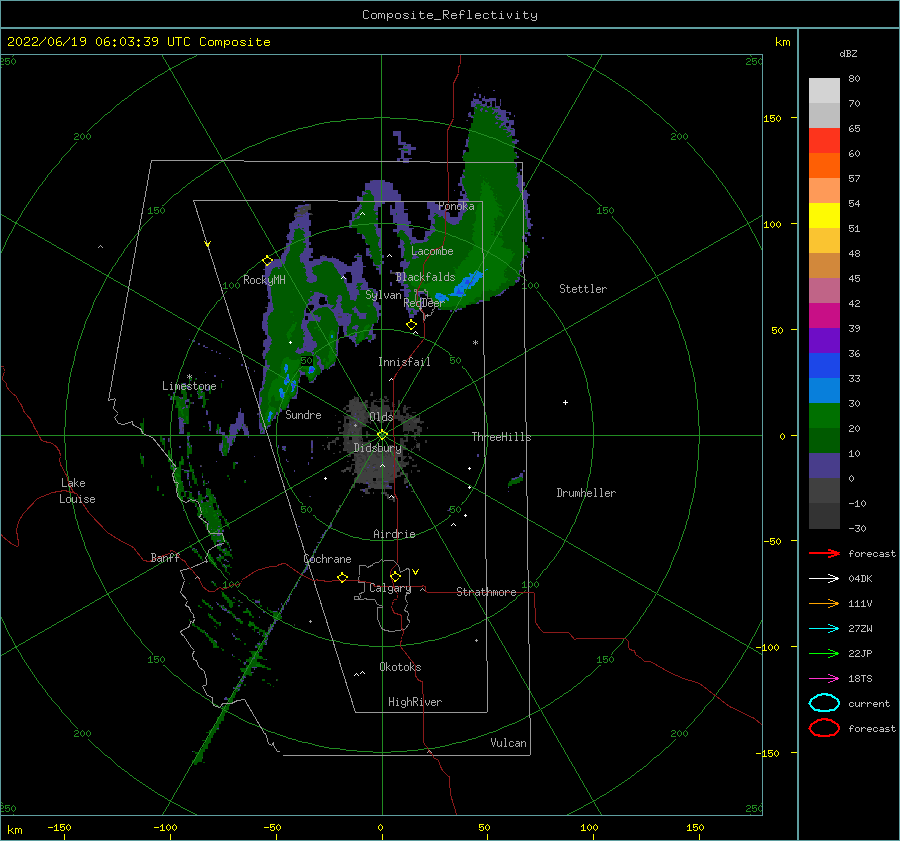This screenshot has width=900, height=841.
Task: Click the white 04DK arrow icon
Action: [824, 578]
